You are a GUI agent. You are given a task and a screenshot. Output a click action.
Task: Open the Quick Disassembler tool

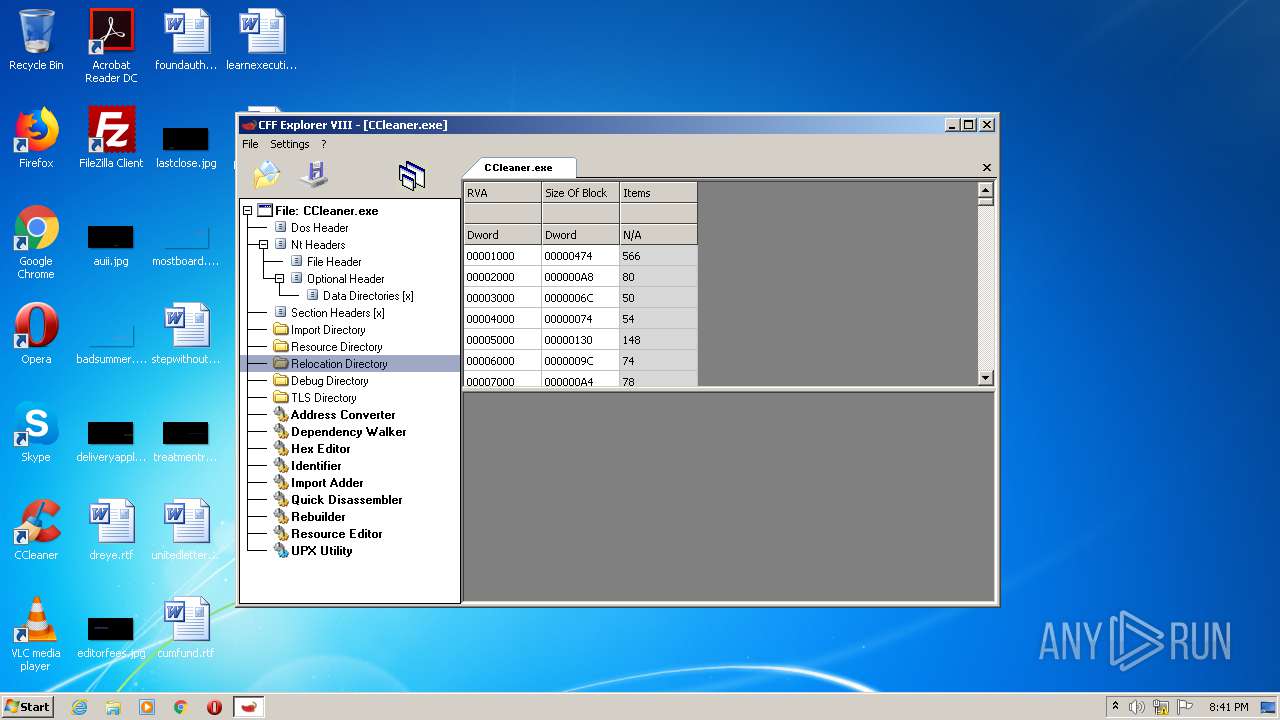click(x=346, y=500)
